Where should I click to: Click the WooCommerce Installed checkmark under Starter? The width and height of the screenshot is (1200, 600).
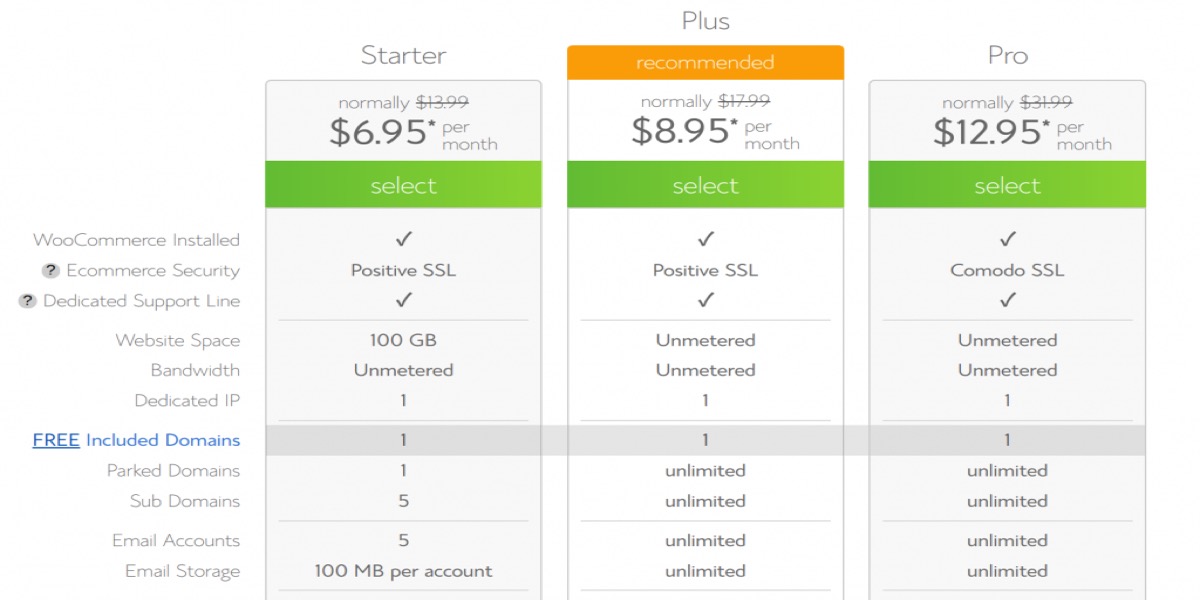[x=403, y=240]
